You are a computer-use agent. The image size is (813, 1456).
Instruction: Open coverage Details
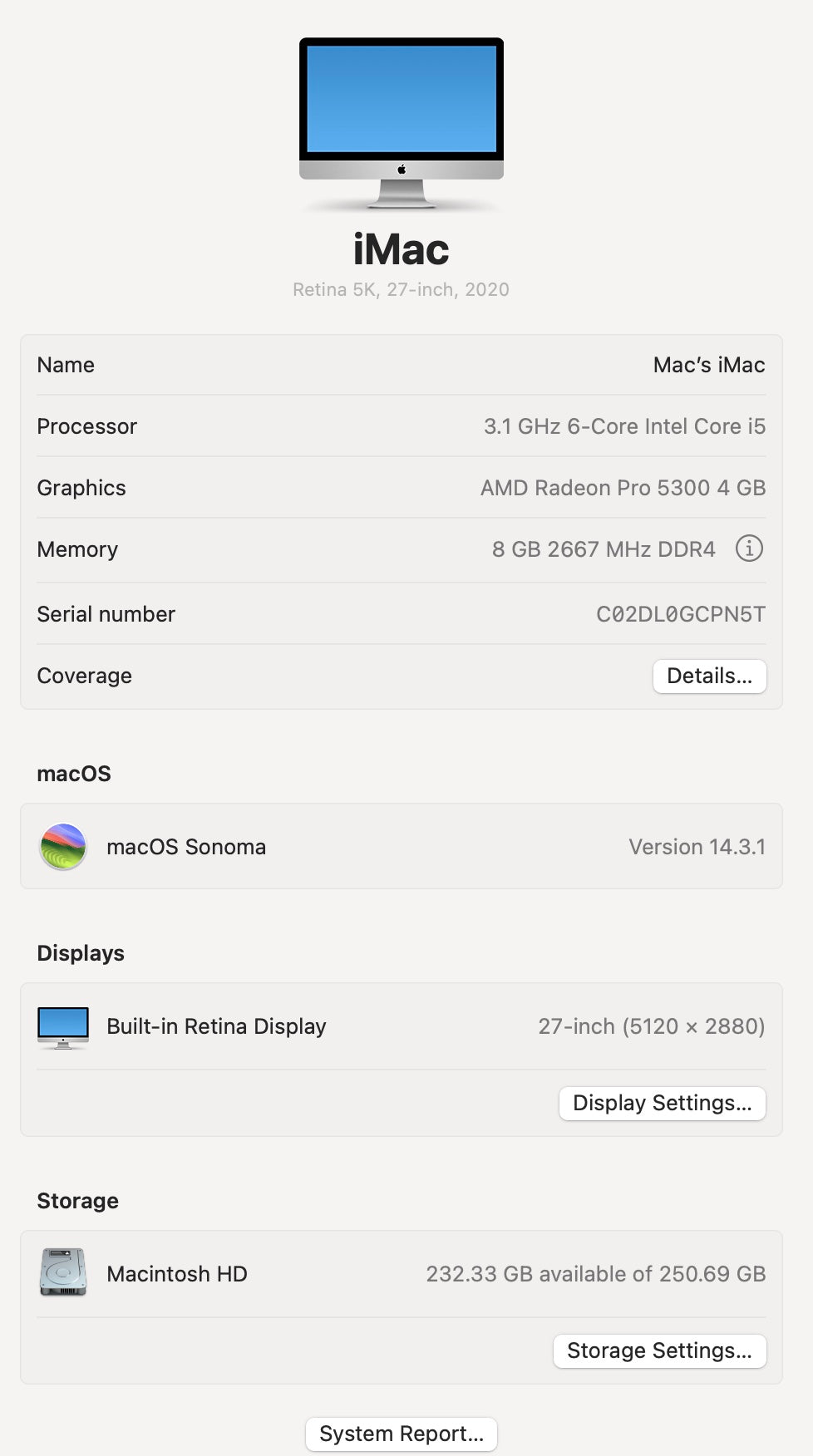(x=709, y=676)
